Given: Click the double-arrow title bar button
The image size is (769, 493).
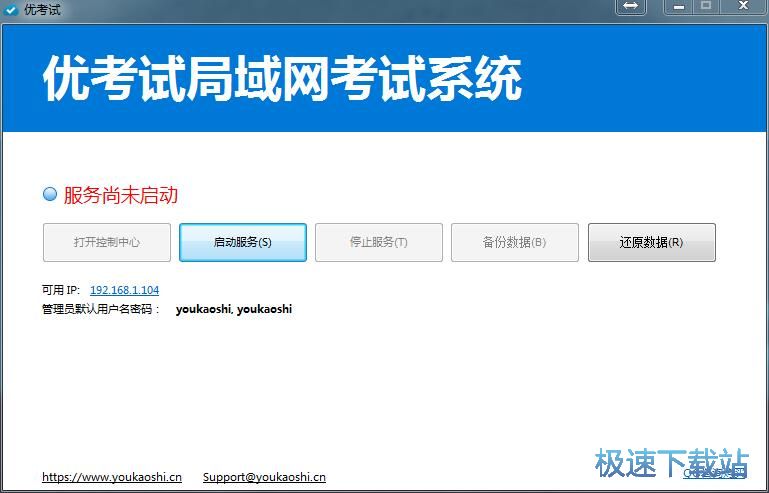Looking at the screenshot, I should pos(631,6).
